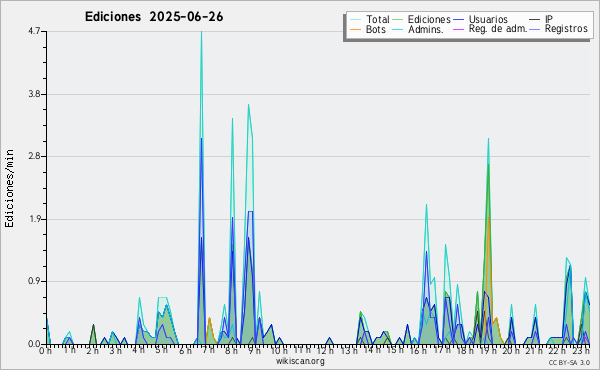600x370 pixels.
Task: Click the orange Bots peak near 19 h
Action: (x=488, y=219)
